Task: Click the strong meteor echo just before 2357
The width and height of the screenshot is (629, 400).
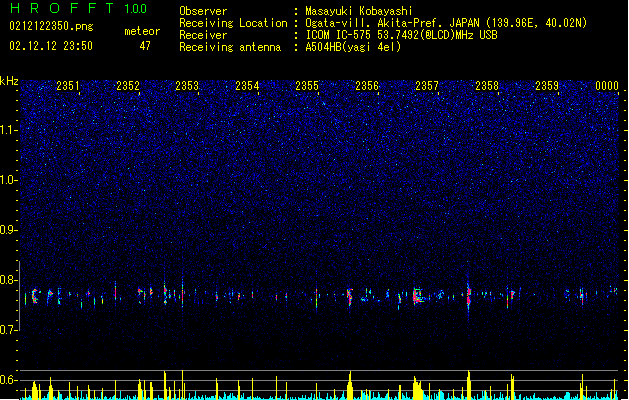Action: point(418,296)
